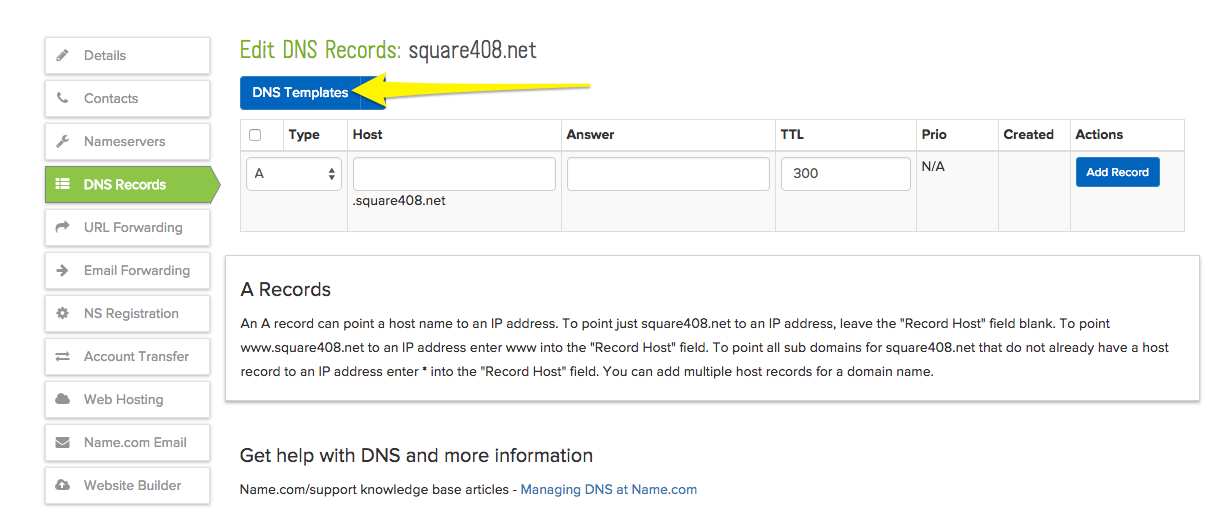Go to the Website Builder section
Image resolution: width=1225 pixels, height=526 pixels.
(132, 486)
